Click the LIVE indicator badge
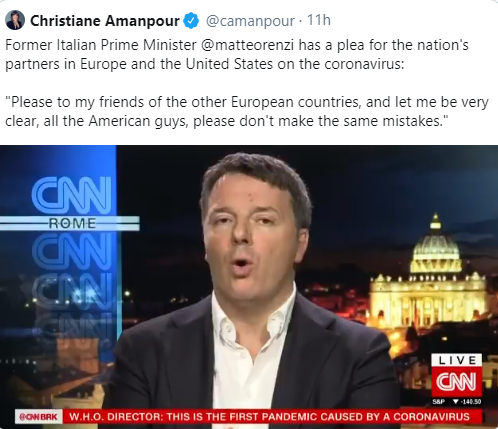 click(x=457, y=360)
